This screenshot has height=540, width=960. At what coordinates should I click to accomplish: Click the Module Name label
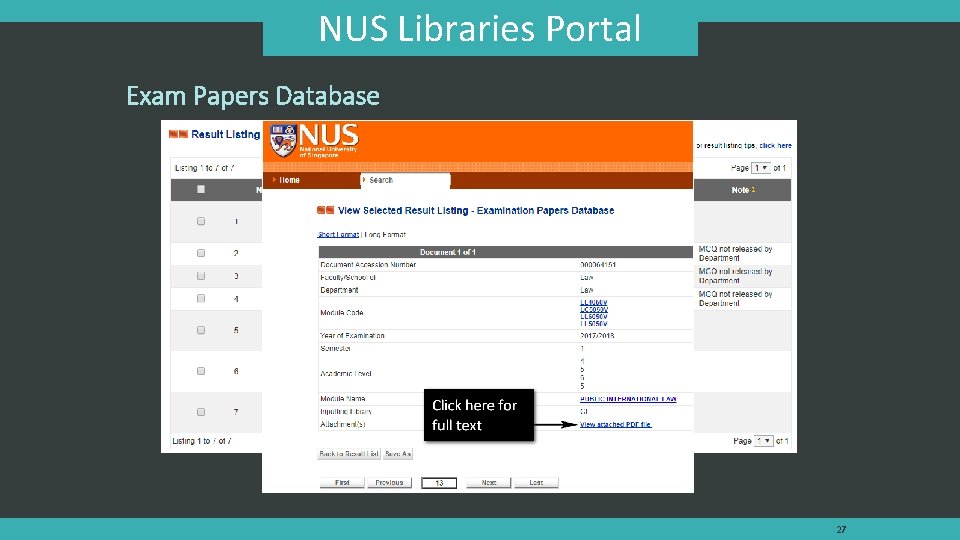tap(342, 399)
